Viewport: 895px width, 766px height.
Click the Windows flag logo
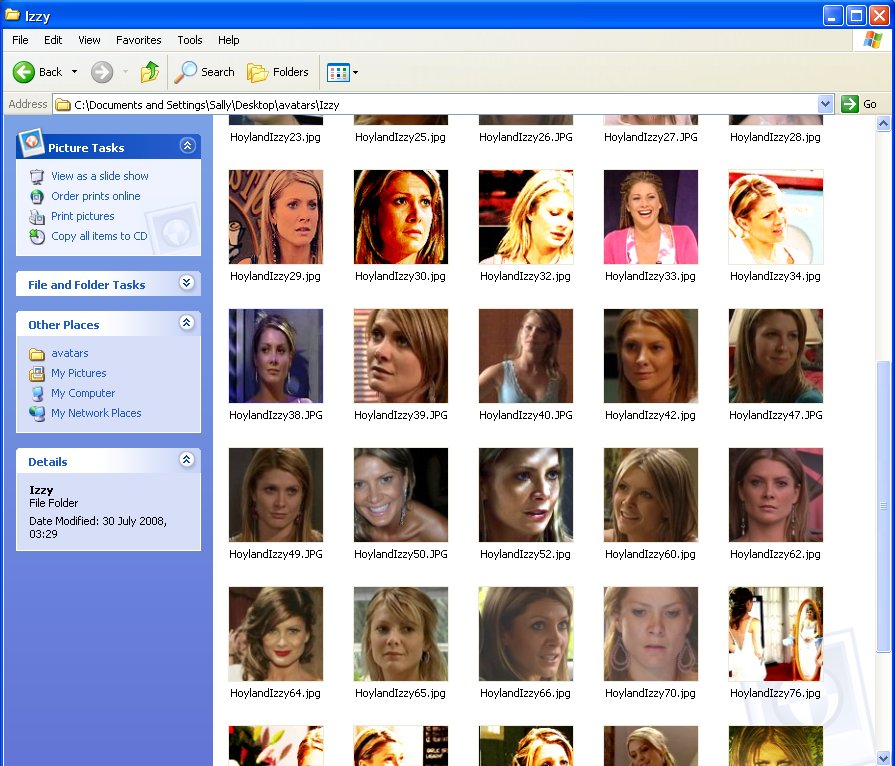(872, 40)
